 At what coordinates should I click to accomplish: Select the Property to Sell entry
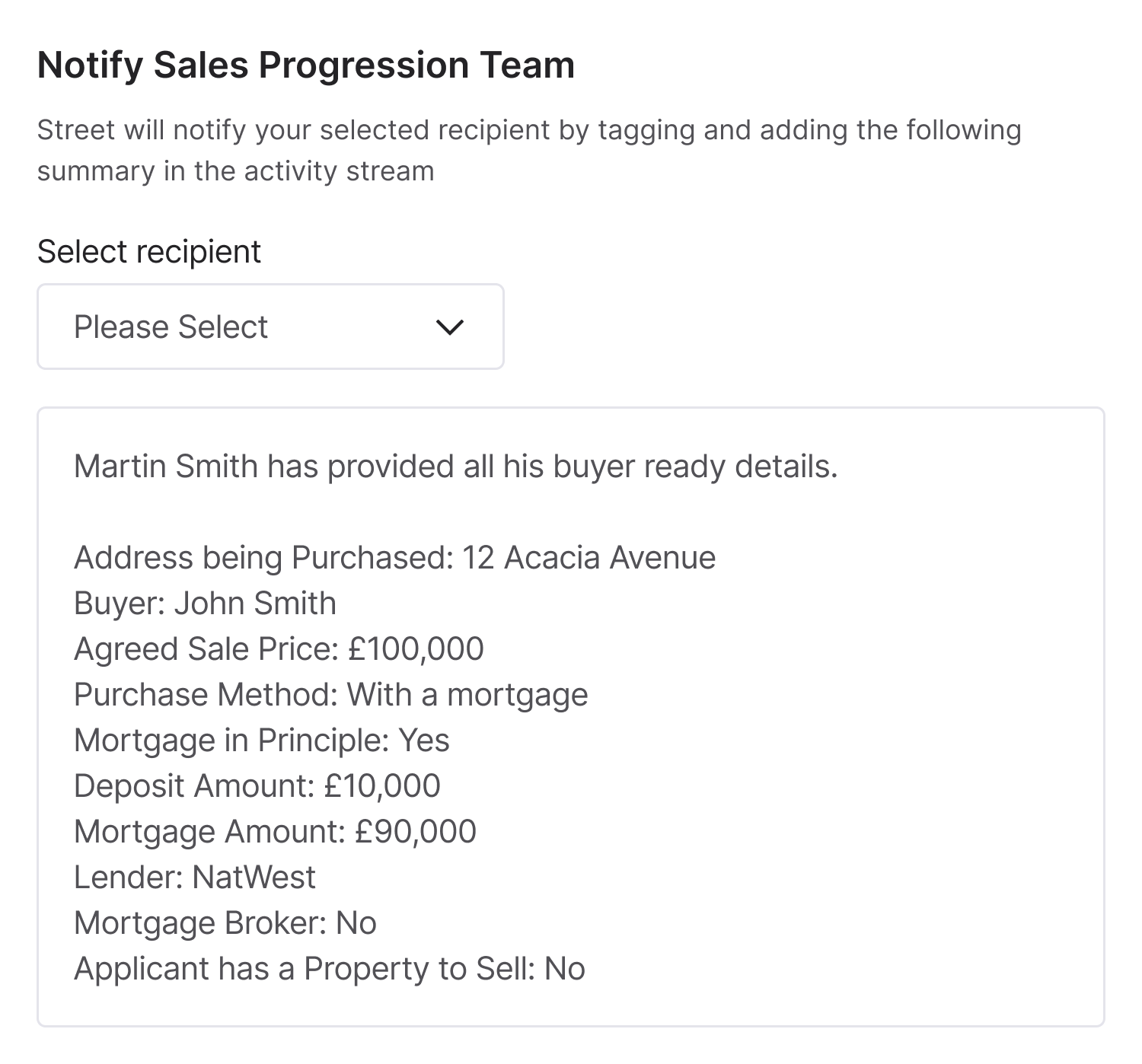[329, 968]
